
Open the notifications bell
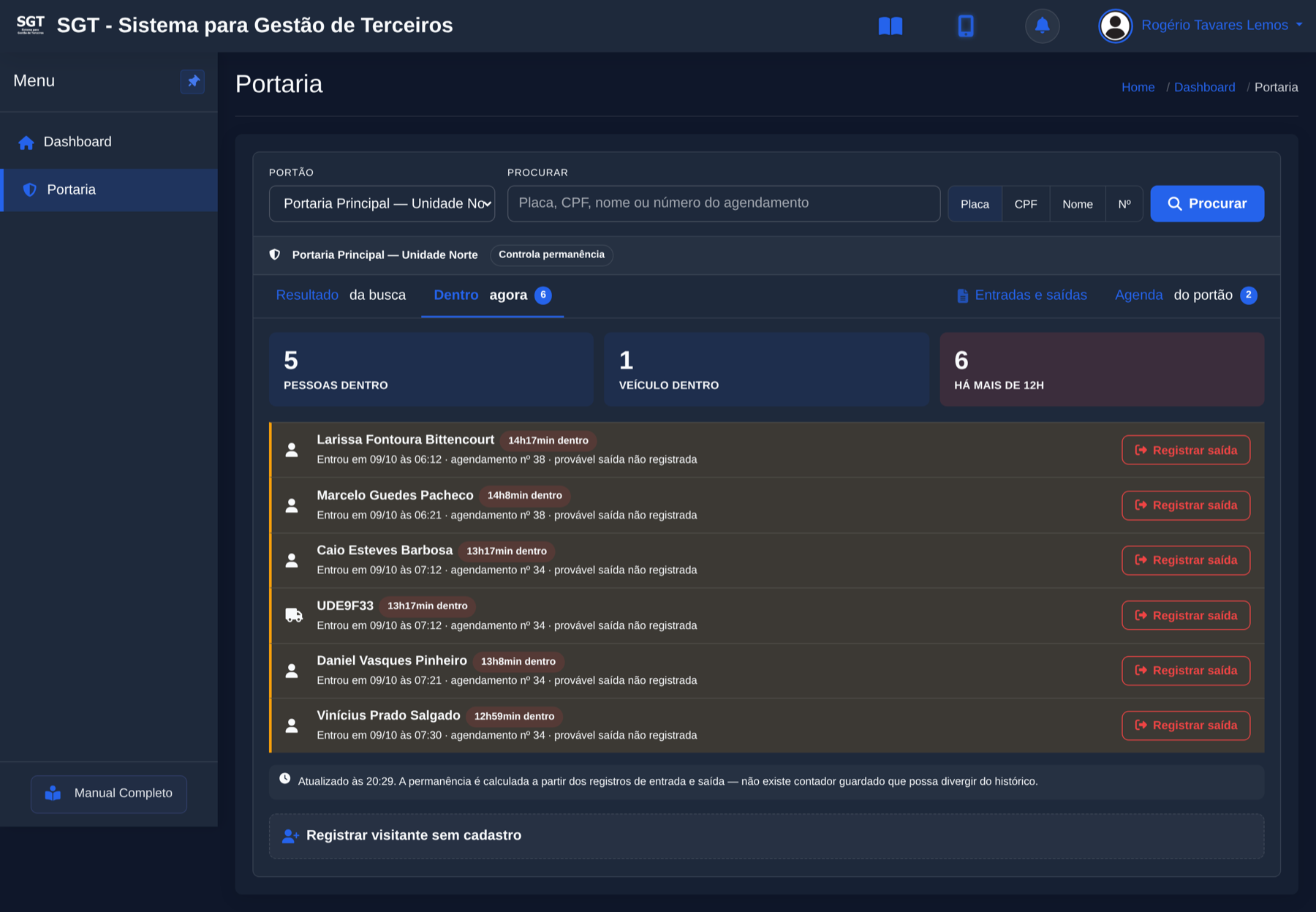(1042, 26)
